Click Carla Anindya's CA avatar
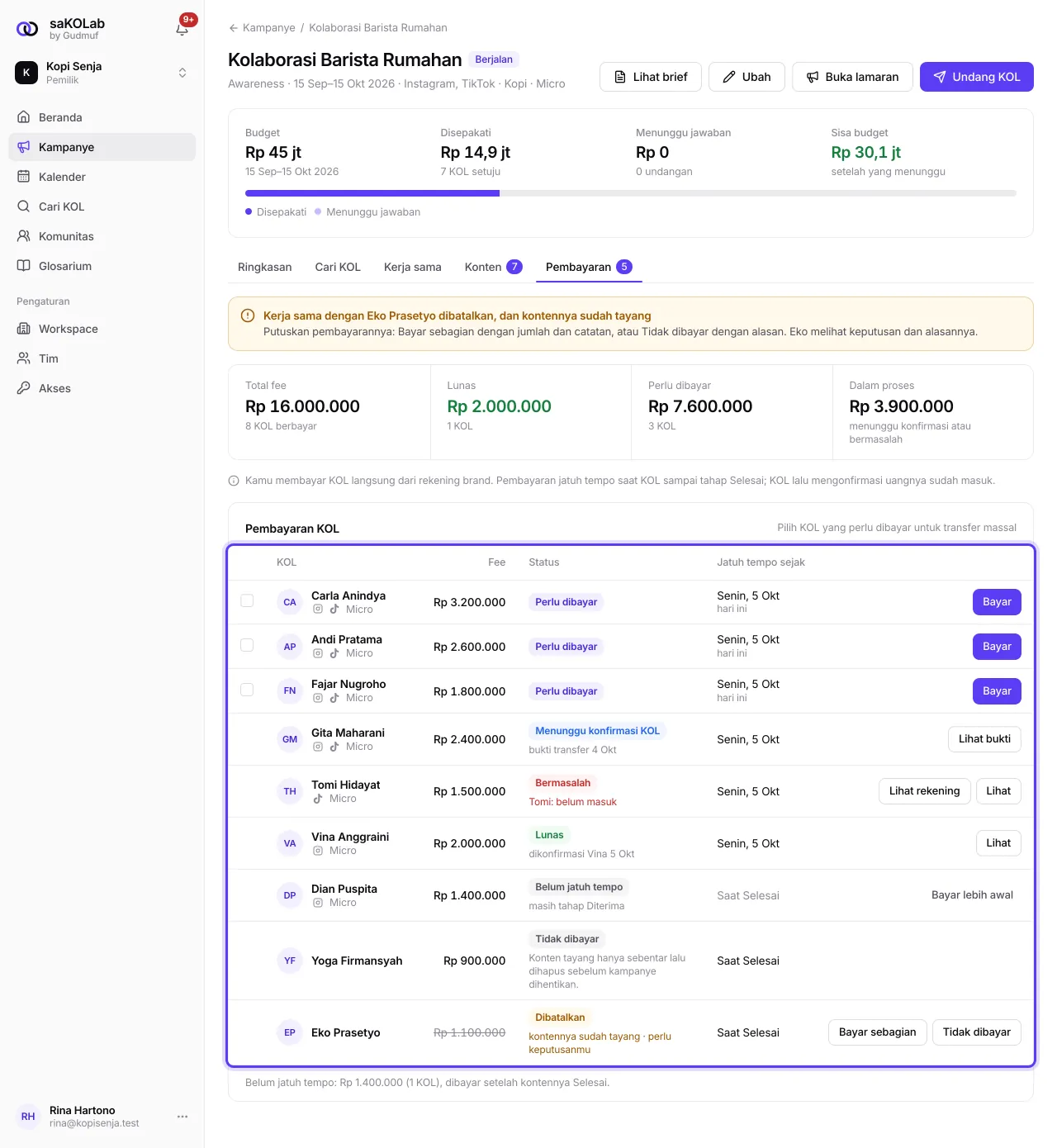The width and height of the screenshot is (1057, 1148). 290,602
